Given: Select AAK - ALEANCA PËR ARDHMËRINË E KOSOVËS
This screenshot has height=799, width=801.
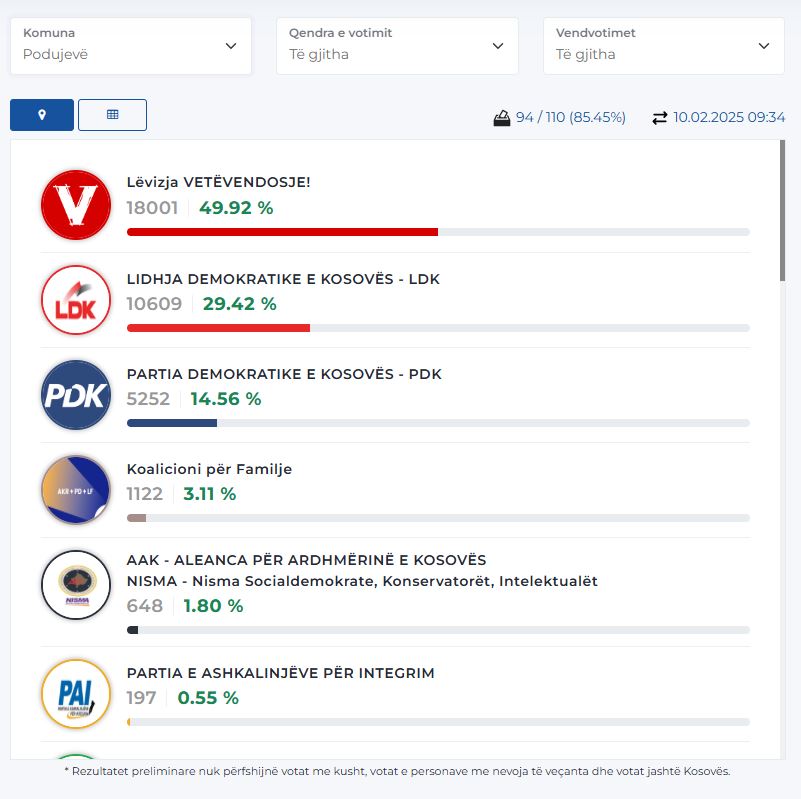Looking at the screenshot, I should coord(307,560).
